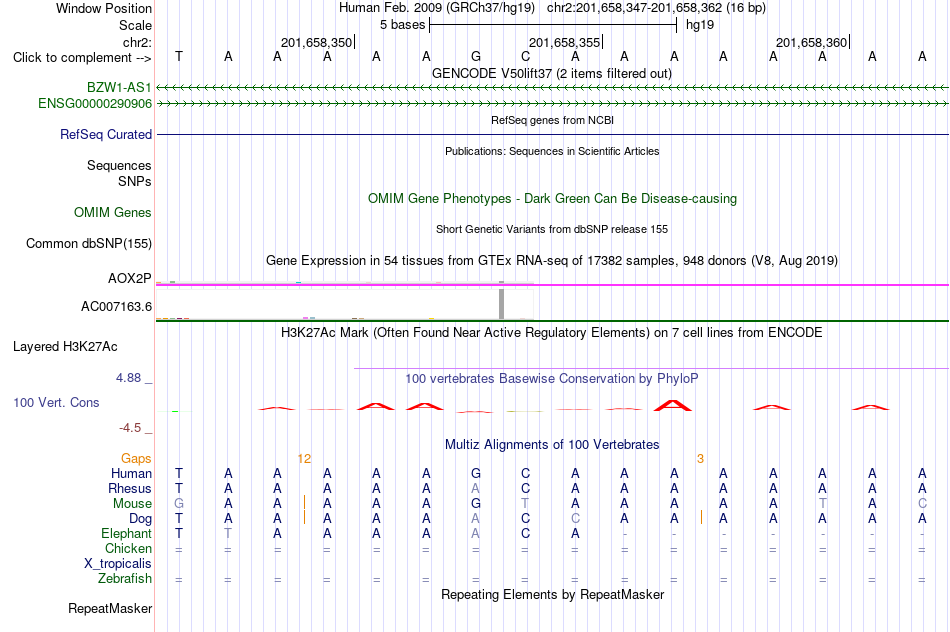
Task: Click the '5 bases' scale label
Action: tap(402, 25)
